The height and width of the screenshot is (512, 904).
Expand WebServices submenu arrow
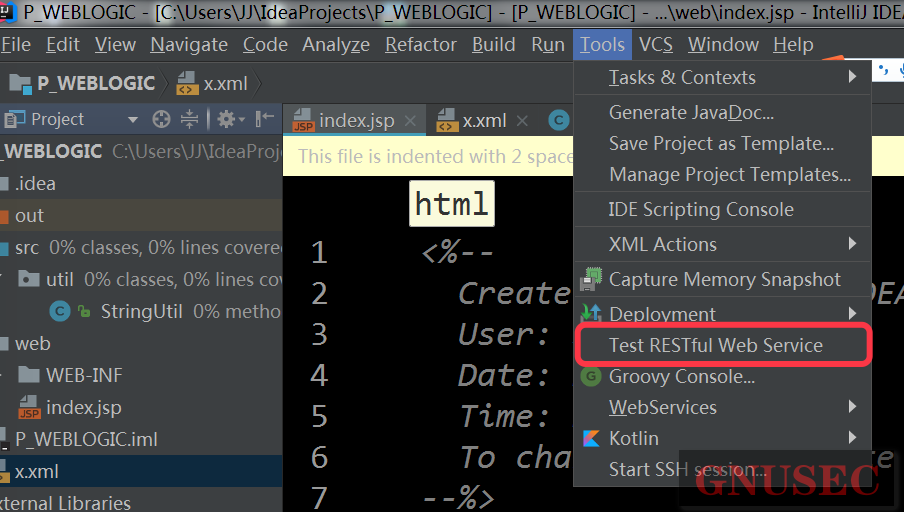pos(853,406)
